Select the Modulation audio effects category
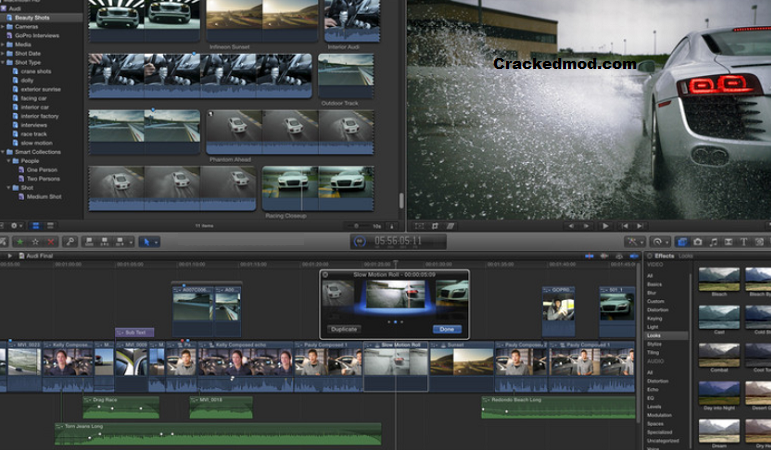 coord(659,415)
